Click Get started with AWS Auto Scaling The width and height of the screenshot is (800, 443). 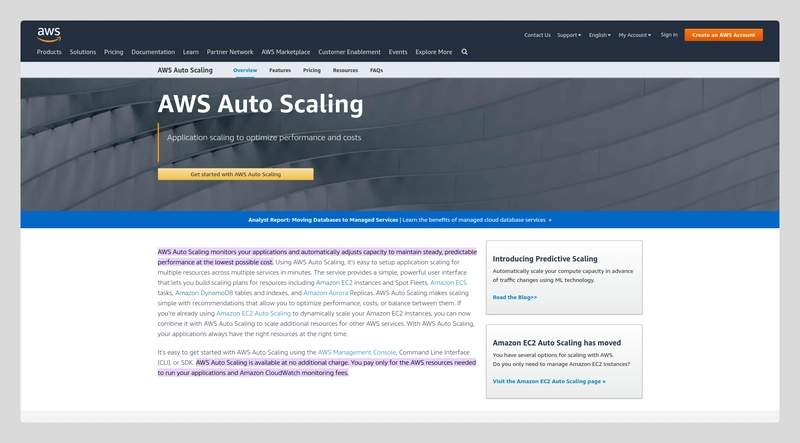[236, 174]
